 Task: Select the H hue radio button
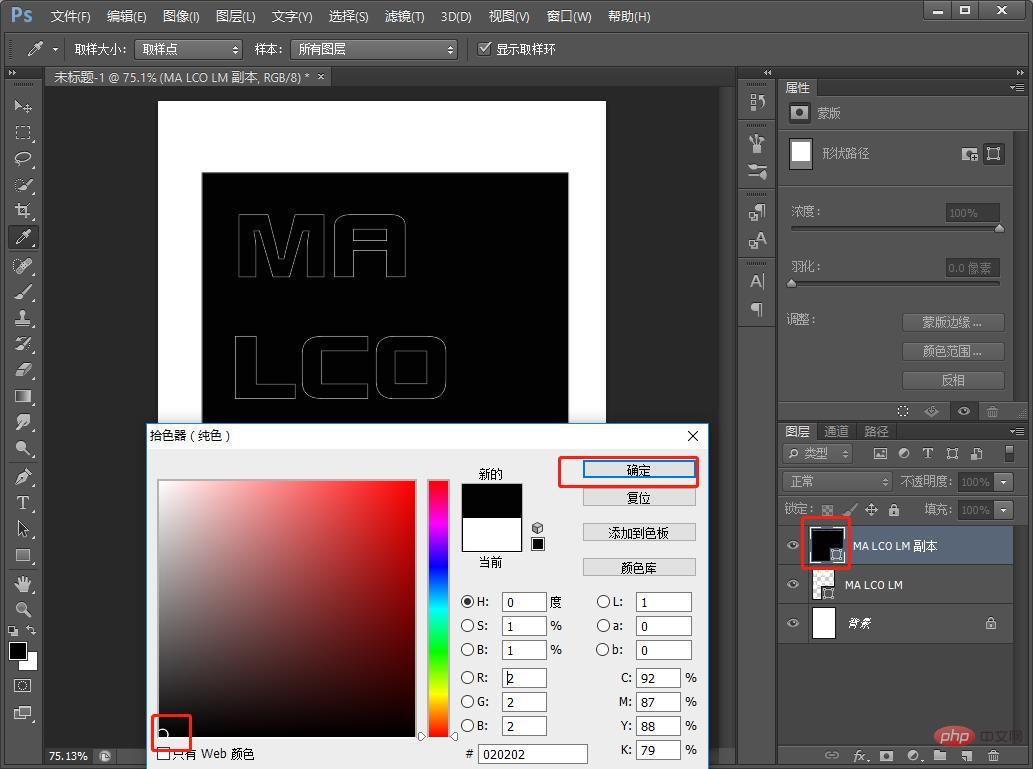[x=467, y=601]
